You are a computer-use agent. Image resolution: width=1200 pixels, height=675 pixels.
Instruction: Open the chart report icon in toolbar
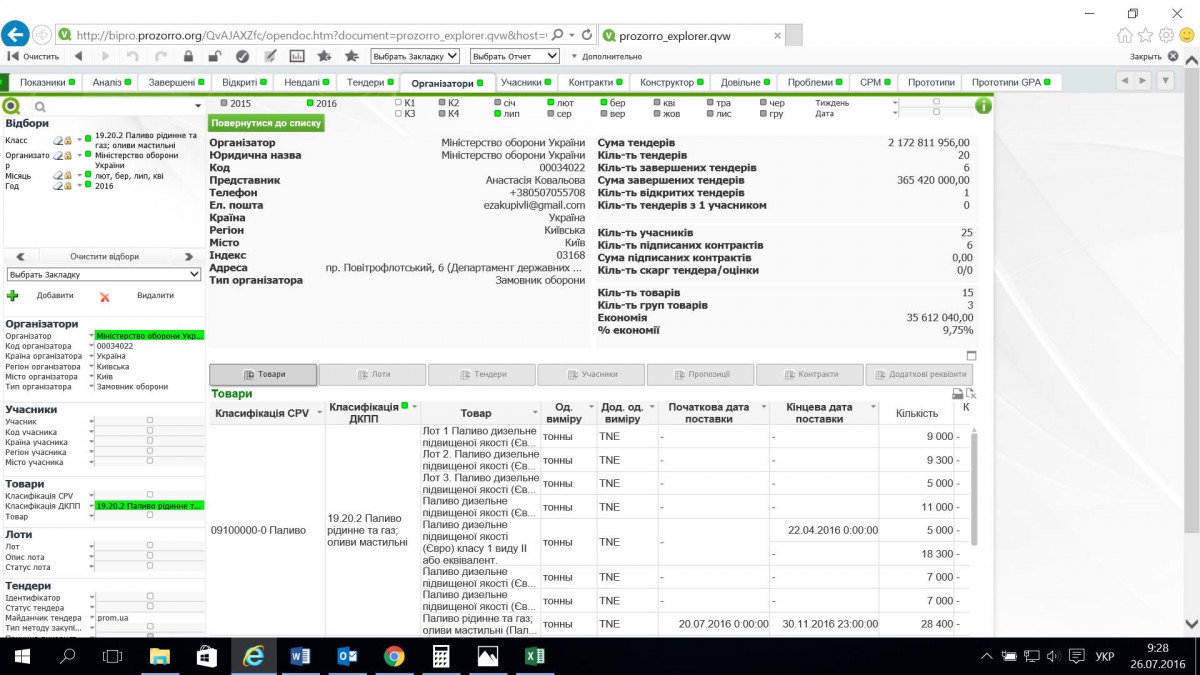(x=297, y=56)
